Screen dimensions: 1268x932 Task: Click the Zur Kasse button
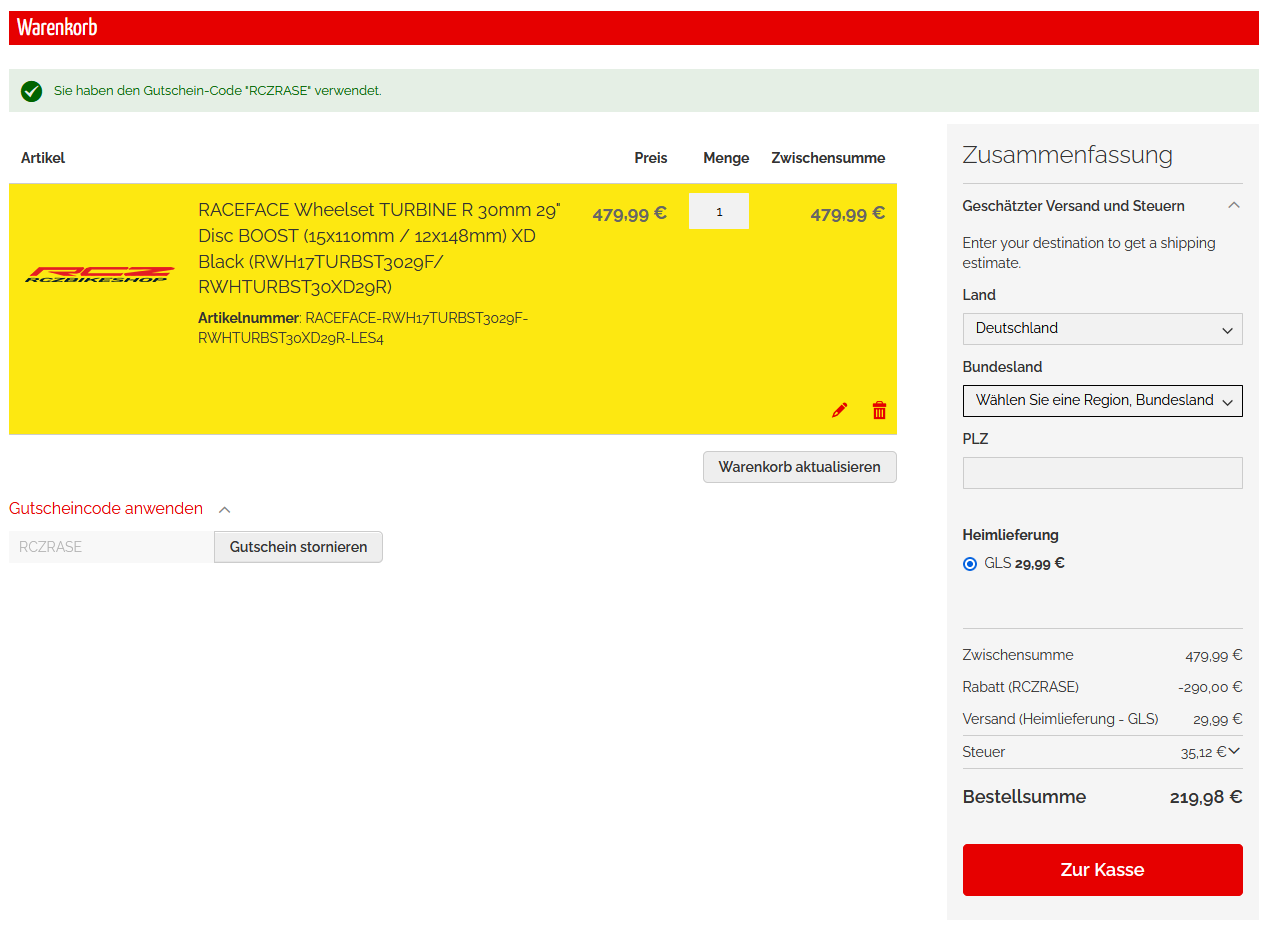[x=1102, y=870]
